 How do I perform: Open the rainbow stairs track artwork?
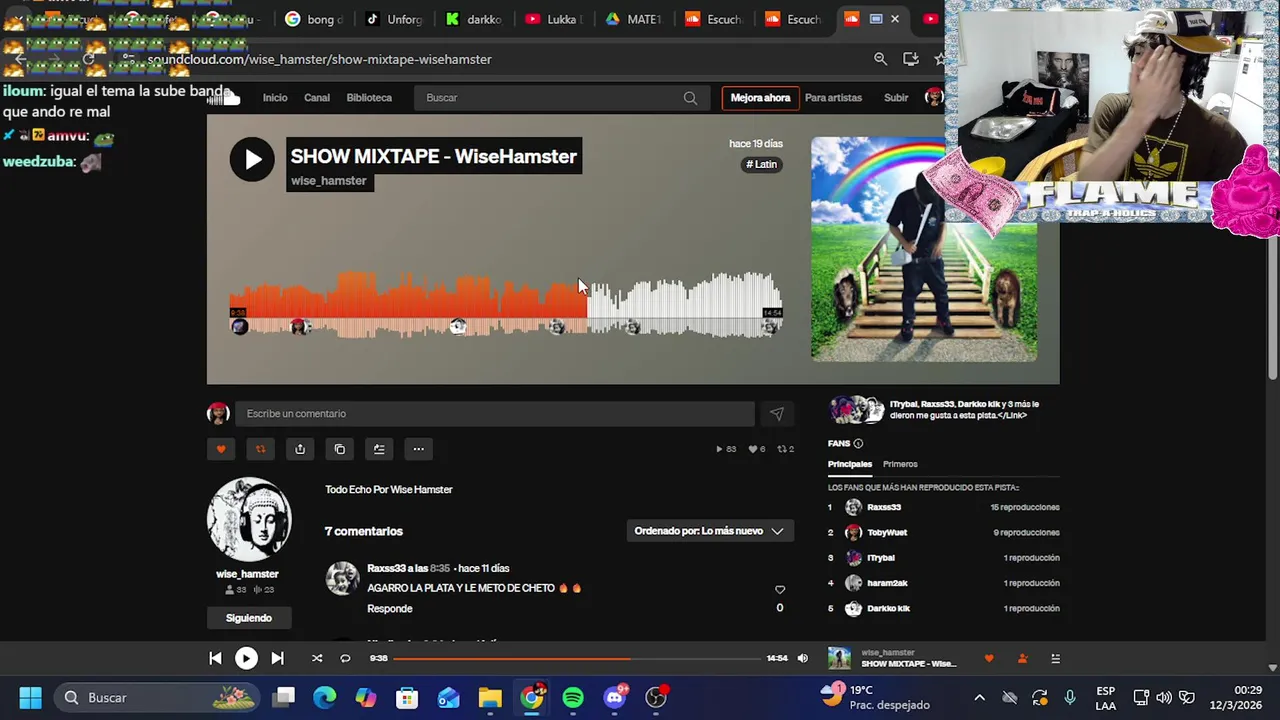(x=924, y=249)
